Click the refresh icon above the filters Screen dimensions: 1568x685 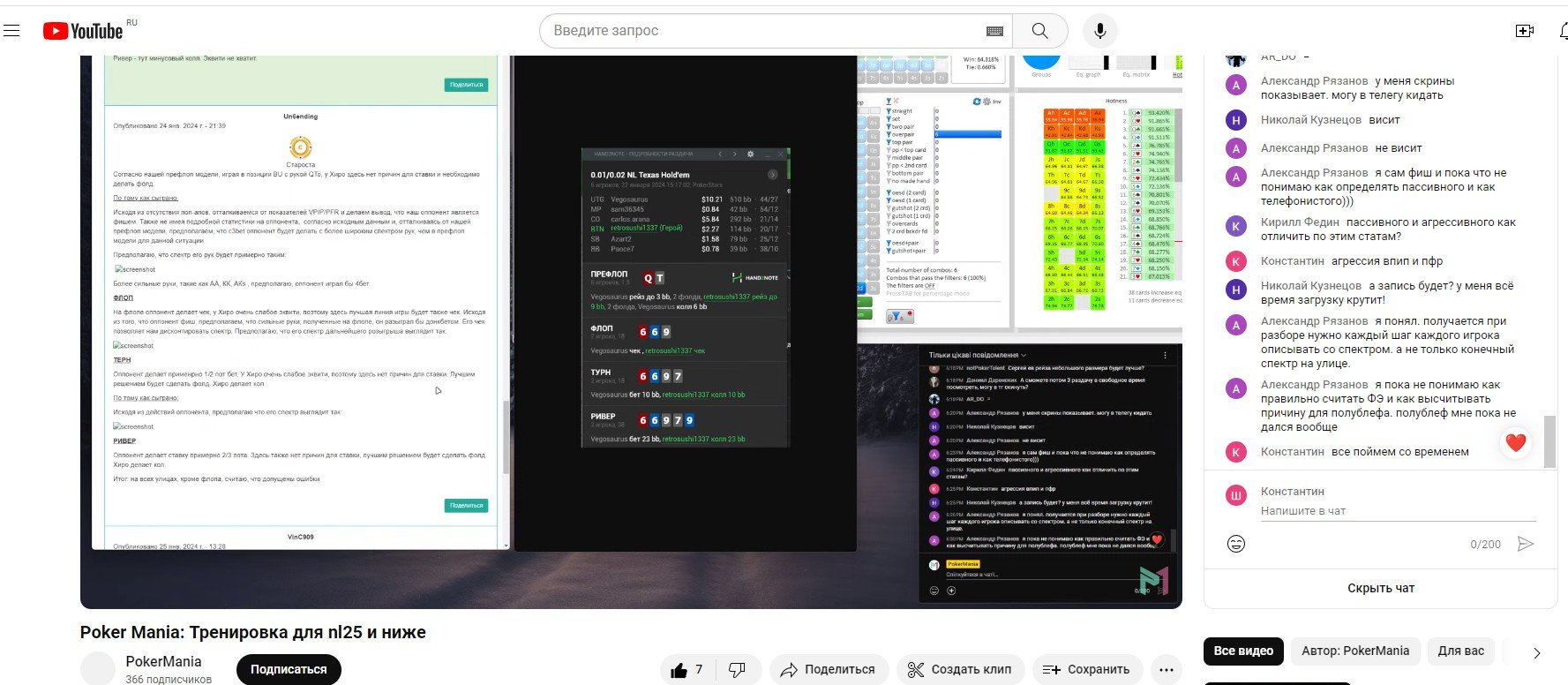[977, 102]
